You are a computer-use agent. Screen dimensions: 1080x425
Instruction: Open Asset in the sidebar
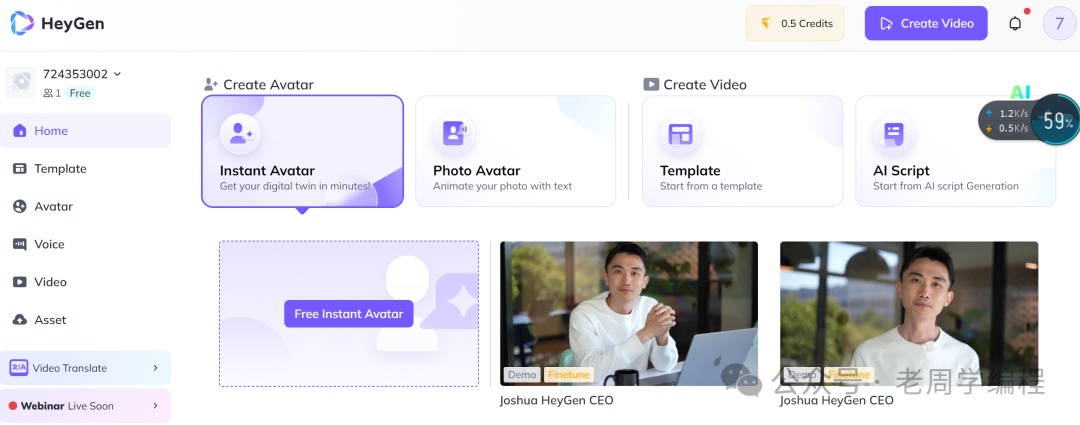pyautogui.click(x=85, y=320)
